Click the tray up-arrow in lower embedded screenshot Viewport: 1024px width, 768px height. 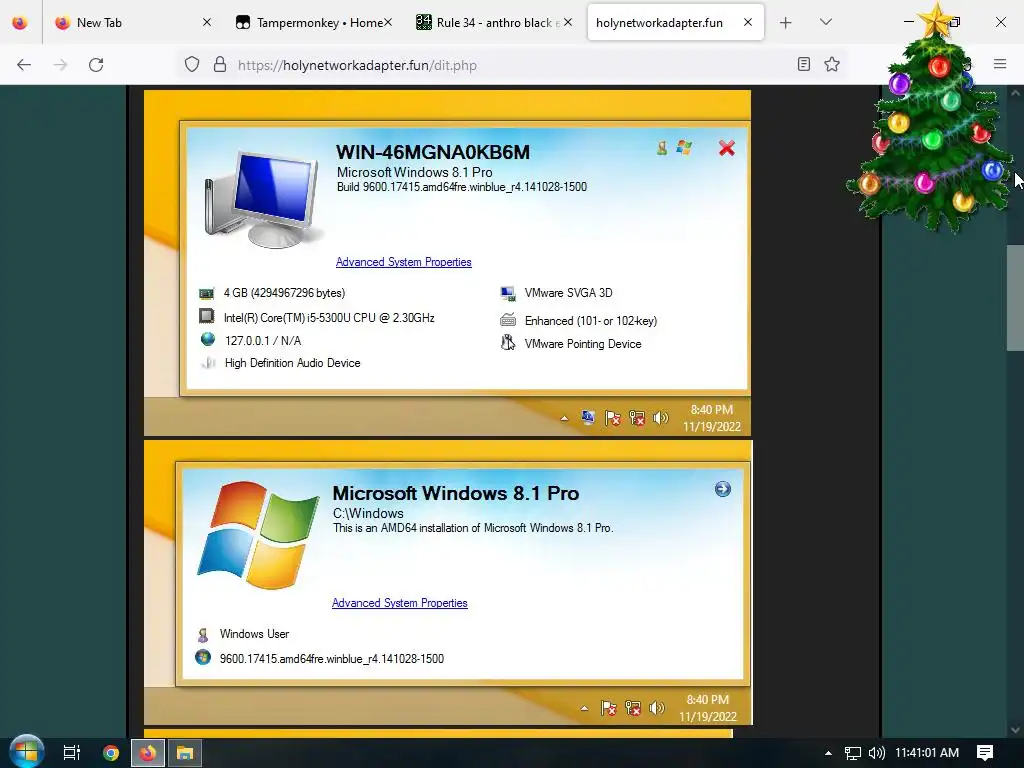[x=584, y=708]
